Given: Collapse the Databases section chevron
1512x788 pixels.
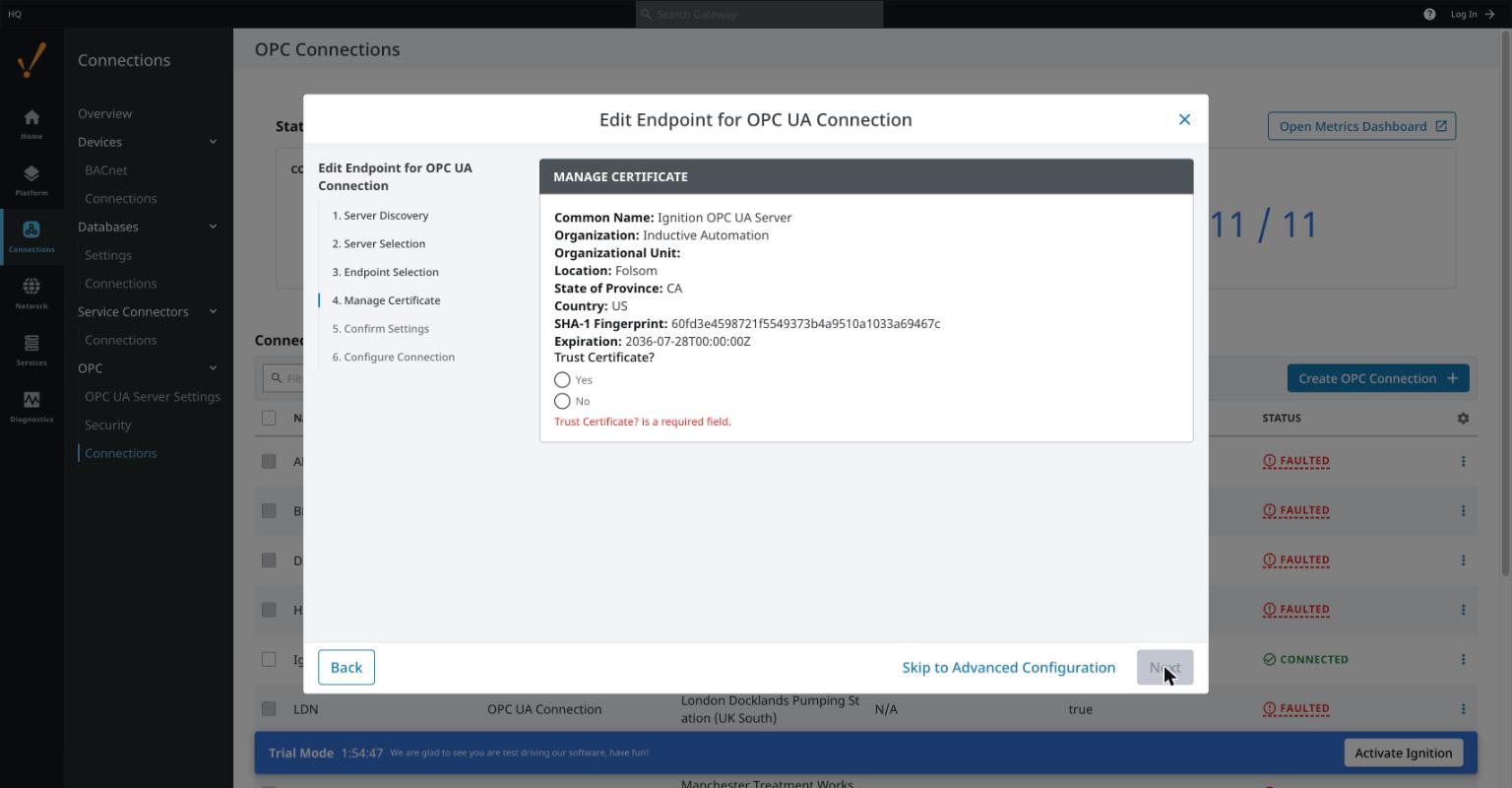Looking at the screenshot, I should click(213, 227).
